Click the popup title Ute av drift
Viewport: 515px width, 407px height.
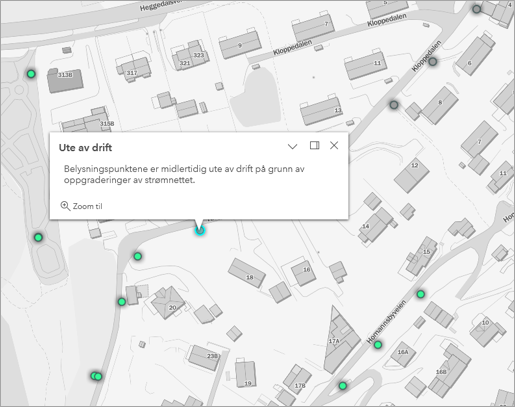85,148
